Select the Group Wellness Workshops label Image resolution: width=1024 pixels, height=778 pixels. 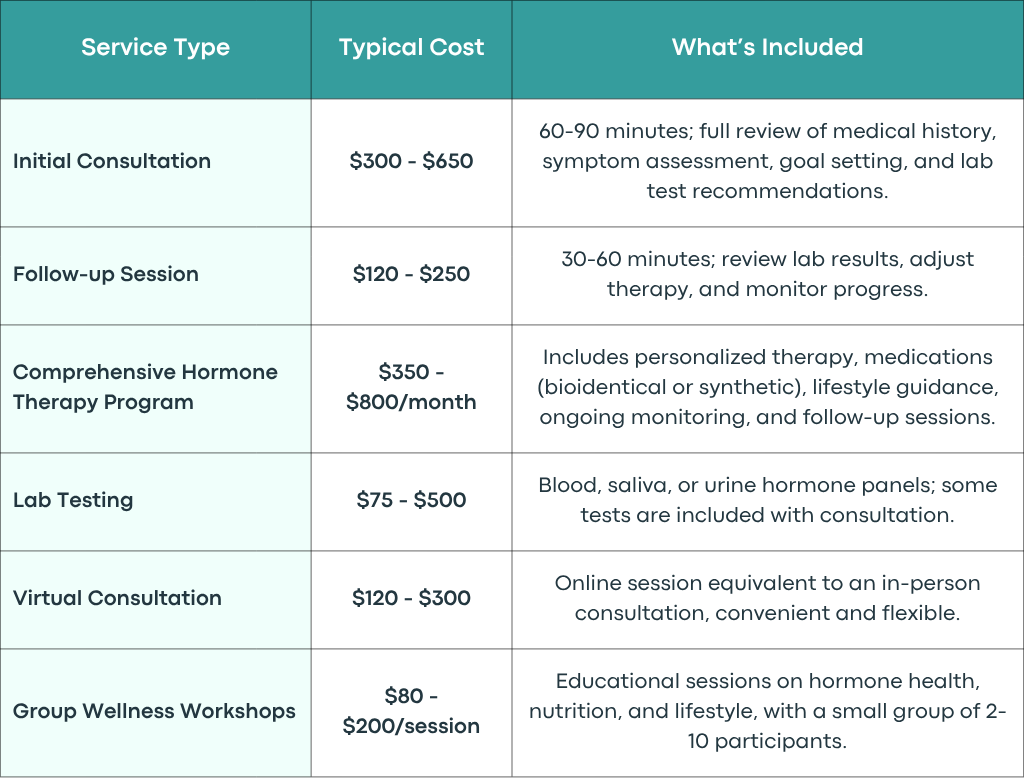(154, 711)
